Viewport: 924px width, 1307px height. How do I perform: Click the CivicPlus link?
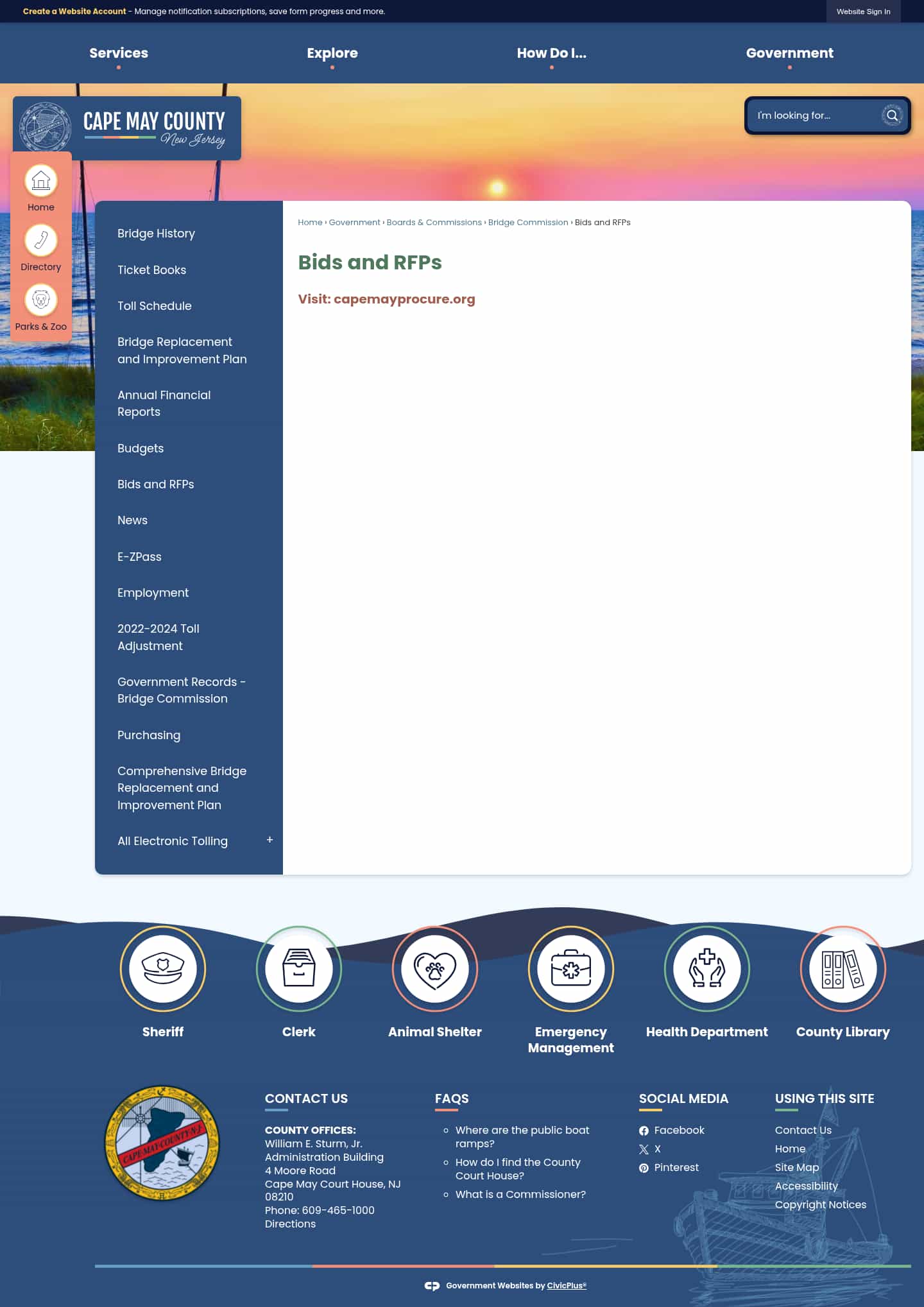(567, 1286)
